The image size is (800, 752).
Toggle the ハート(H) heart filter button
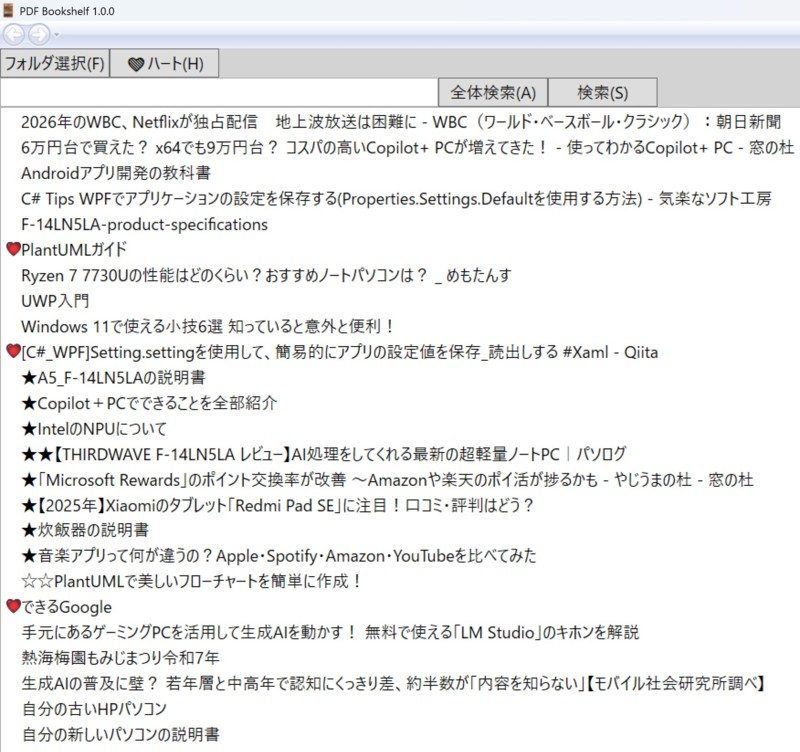pos(164,63)
